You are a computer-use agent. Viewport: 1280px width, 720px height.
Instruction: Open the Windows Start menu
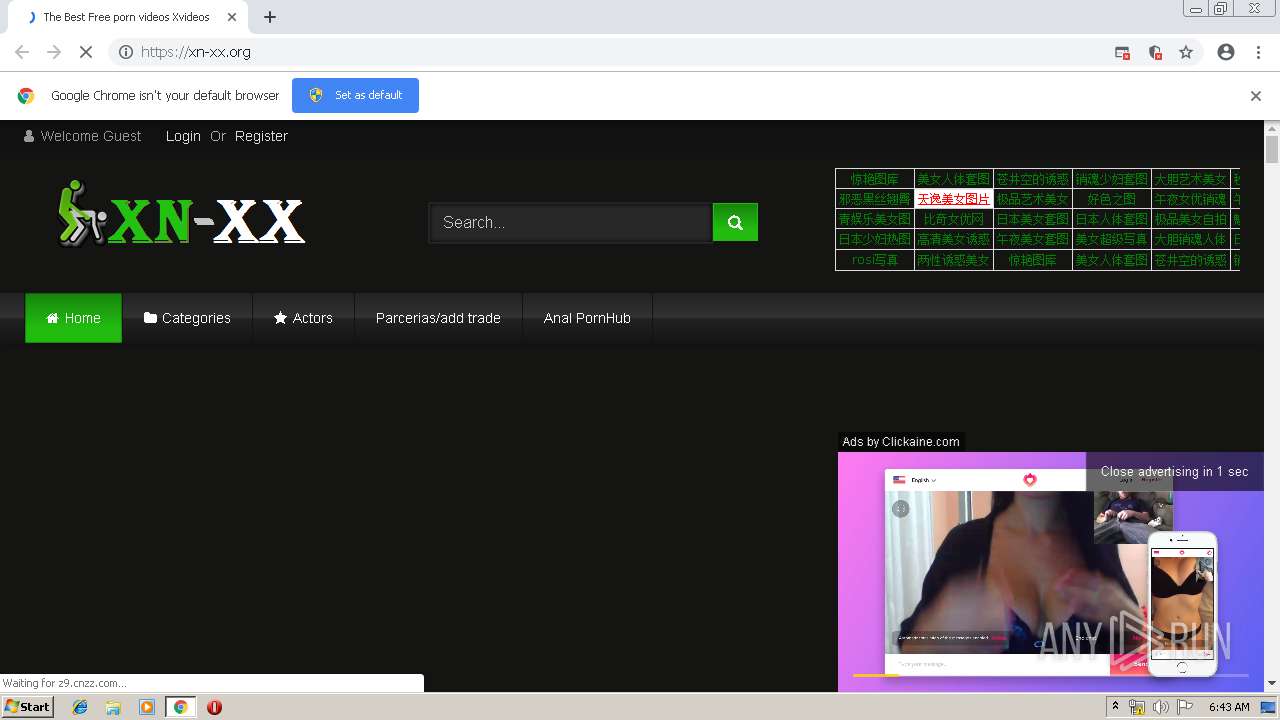tap(27, 706)
